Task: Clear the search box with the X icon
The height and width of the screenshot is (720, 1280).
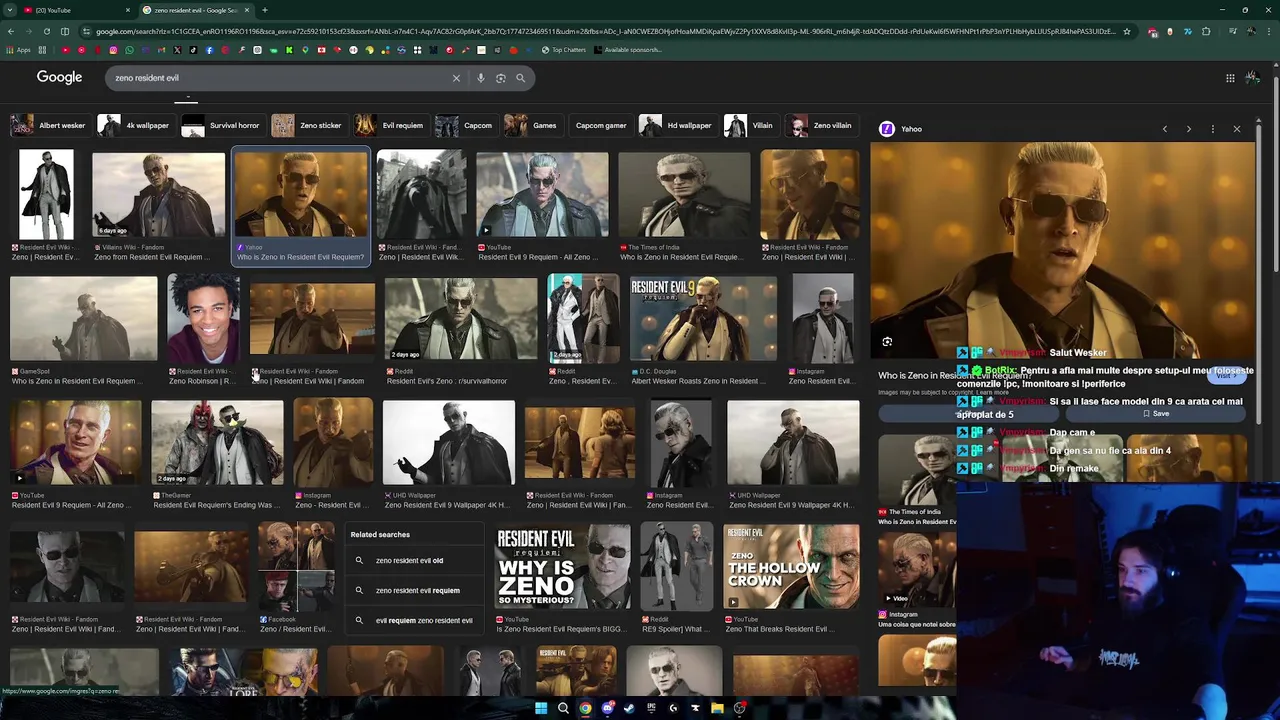Action: click(456, 78)
